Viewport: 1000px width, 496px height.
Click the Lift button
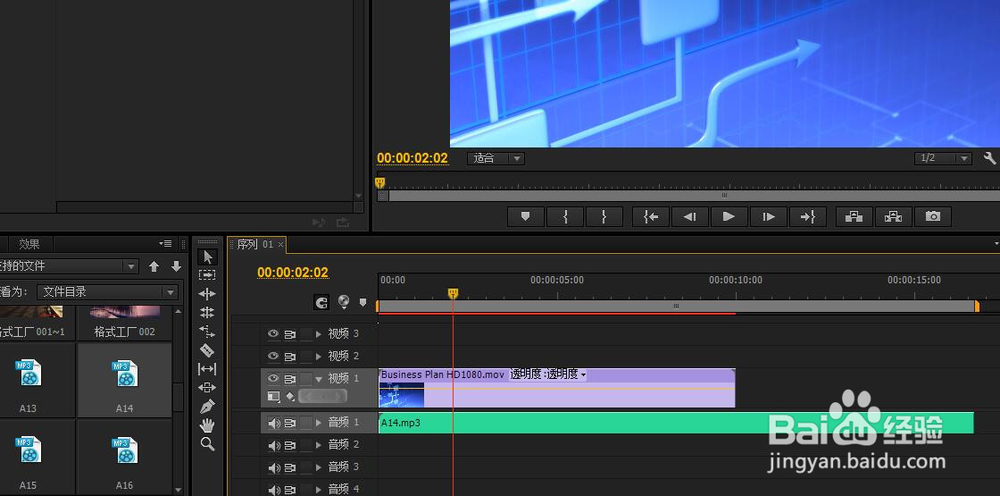pyautogui.click(x=854, y=217)
